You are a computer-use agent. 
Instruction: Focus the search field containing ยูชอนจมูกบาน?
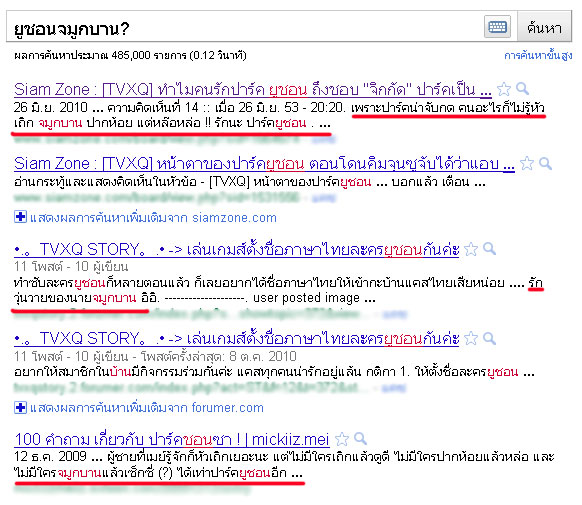point(245,27)
